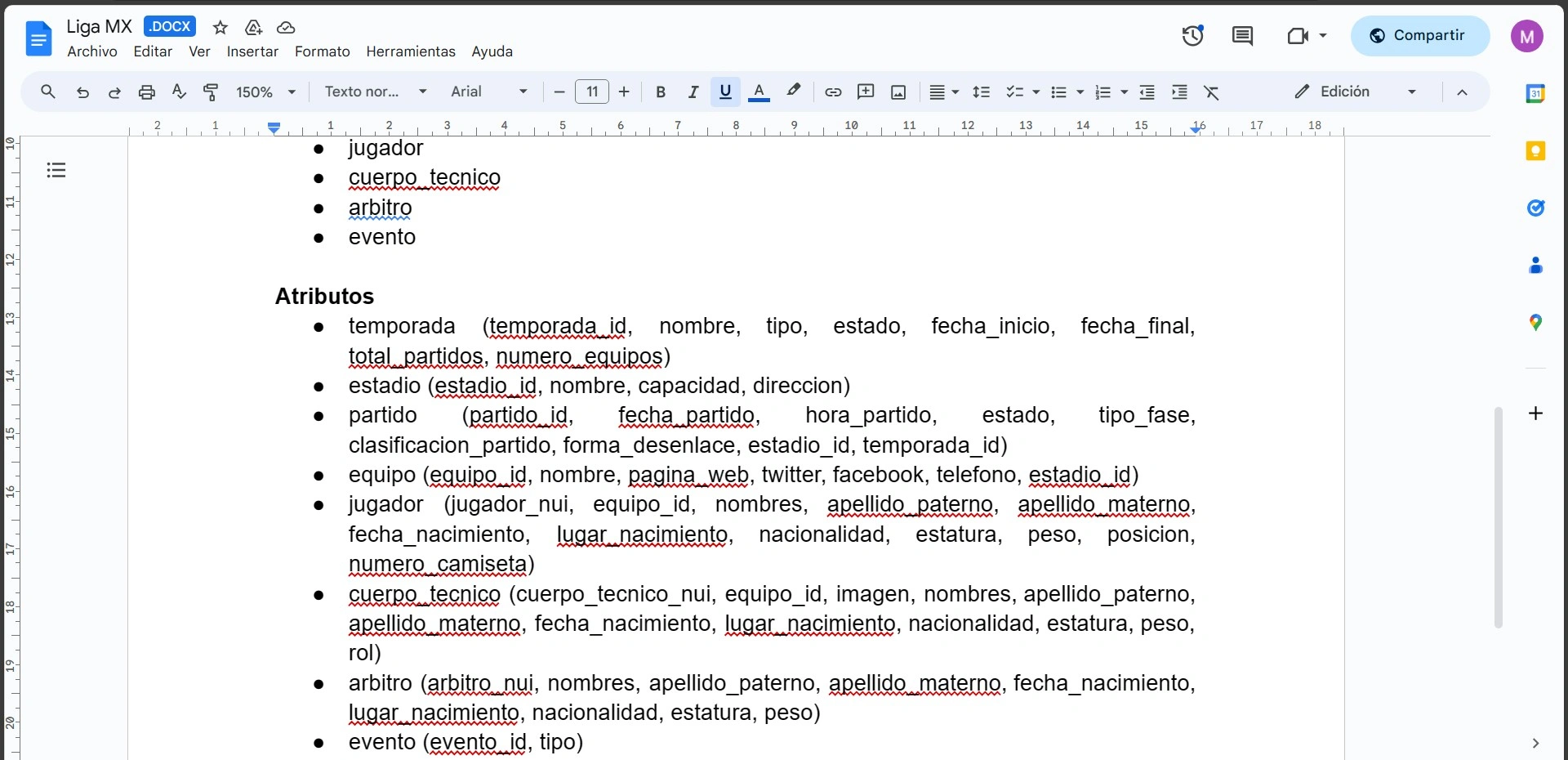1568x760 pixels.
Task: Check the cloud document status icon
Action: click(x=286, y=27)
